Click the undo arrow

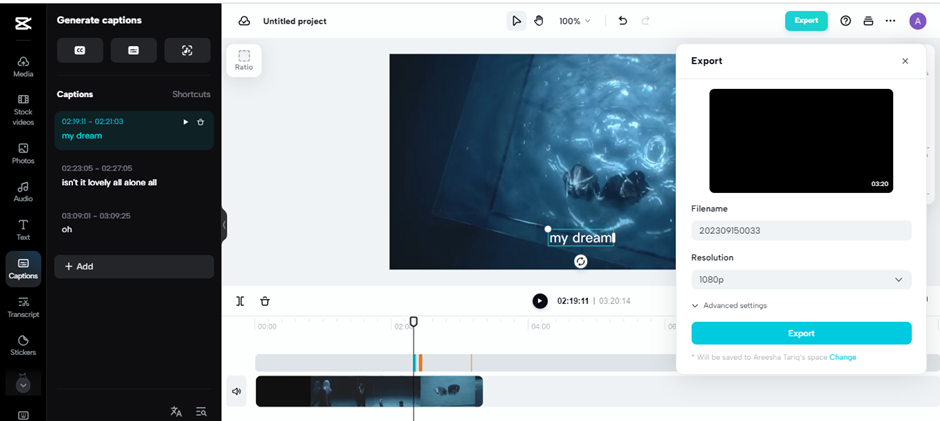(x=623, y=21)
